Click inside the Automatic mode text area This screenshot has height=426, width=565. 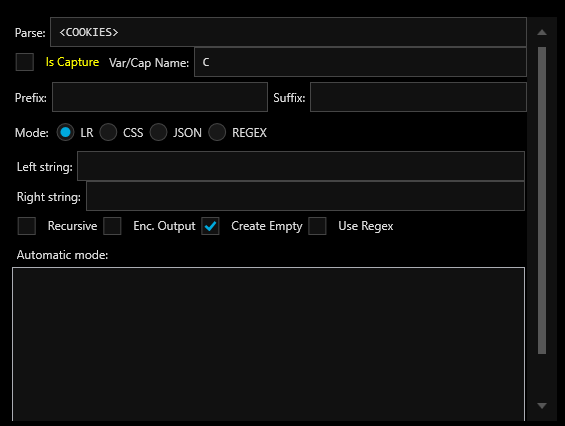pyautogui.click(x=268, y=344)
